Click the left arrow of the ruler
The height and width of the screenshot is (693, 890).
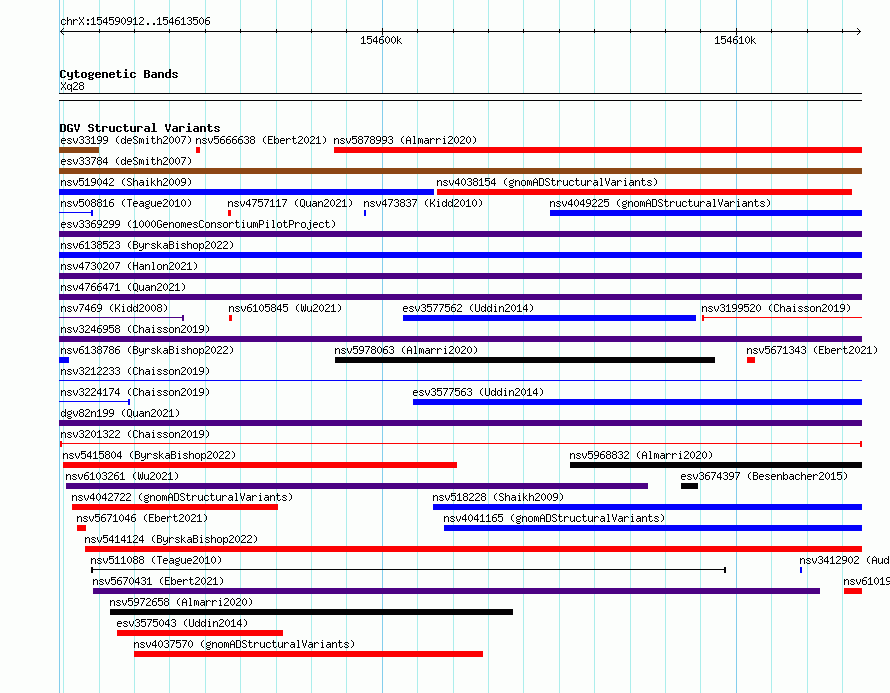pyautogui.click(x=62, y=32)
